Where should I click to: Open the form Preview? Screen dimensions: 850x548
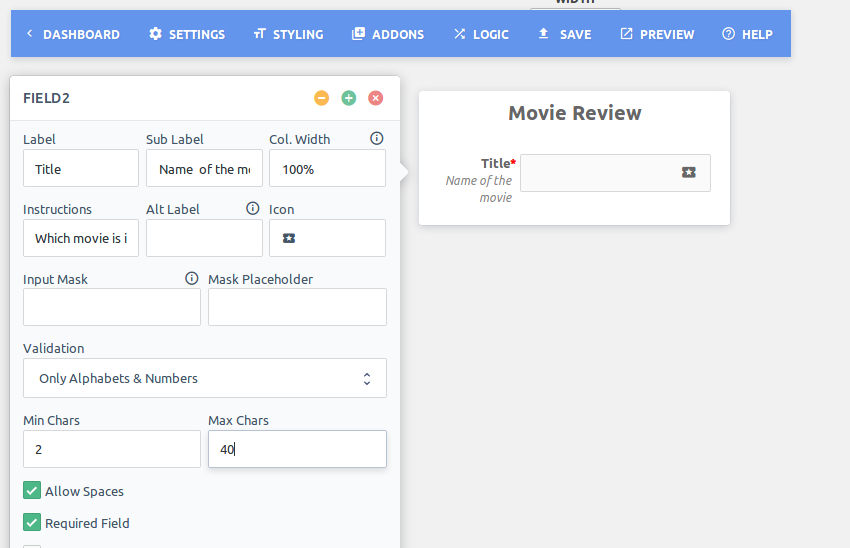click(657, 34)
